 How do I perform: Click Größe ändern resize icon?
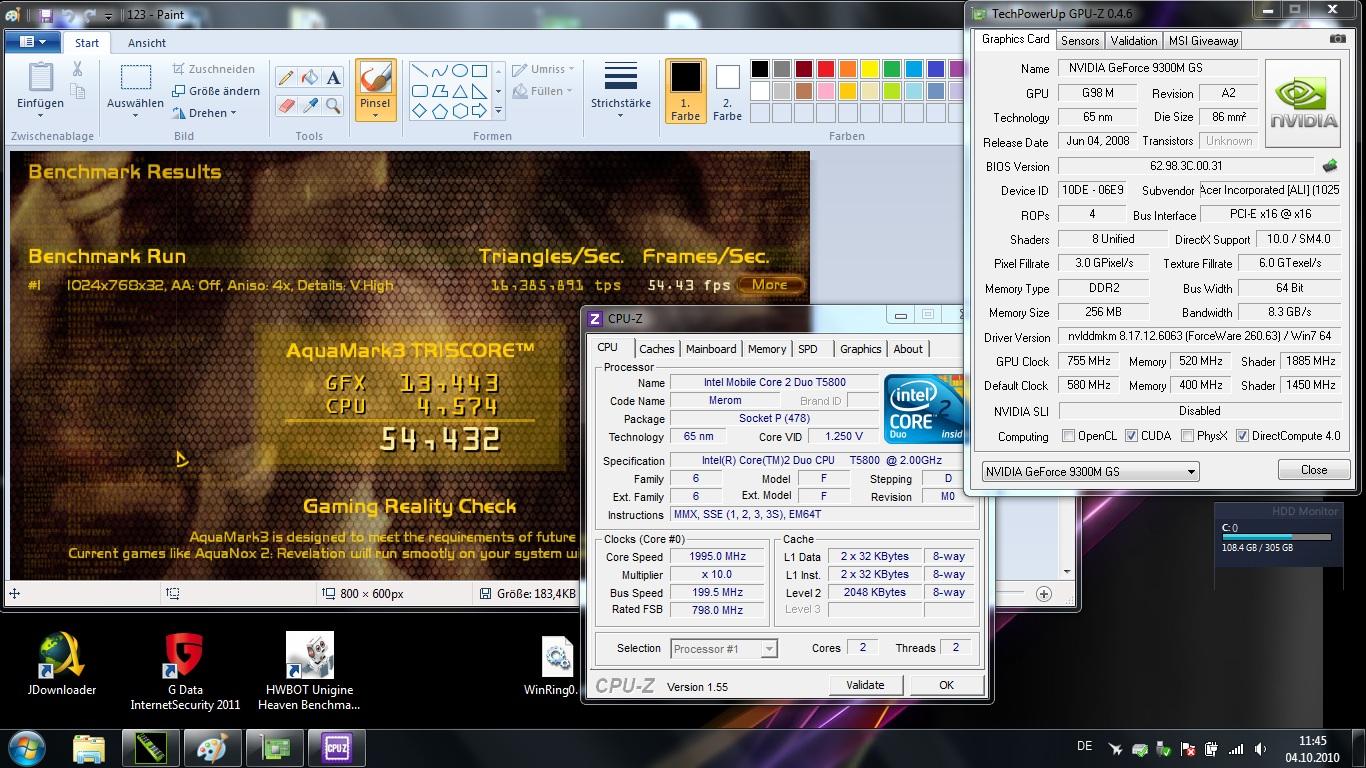pos(179,91)
